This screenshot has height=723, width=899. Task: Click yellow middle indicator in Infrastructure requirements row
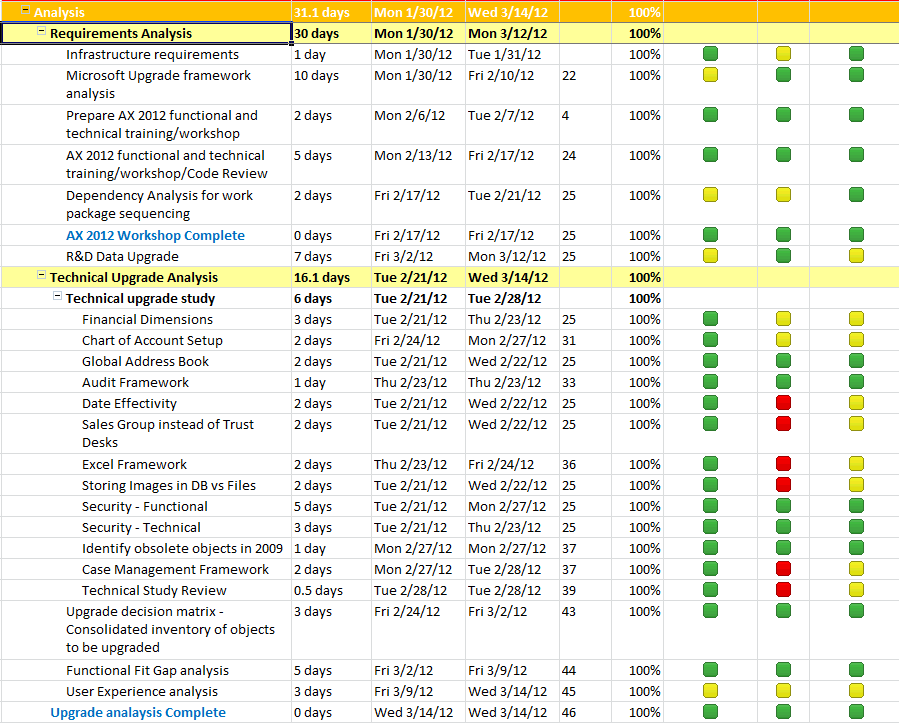(x=783, y=54)
